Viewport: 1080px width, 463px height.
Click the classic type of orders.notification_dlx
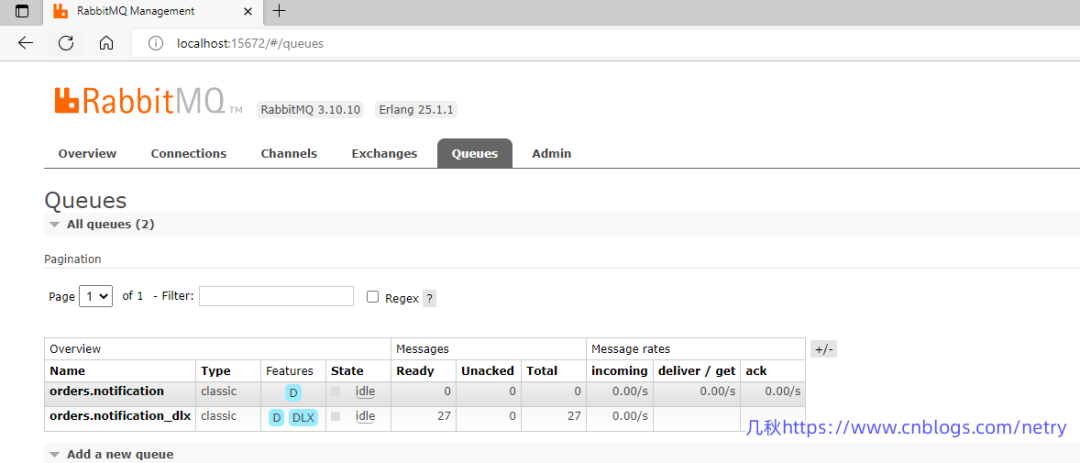[219, 416]
